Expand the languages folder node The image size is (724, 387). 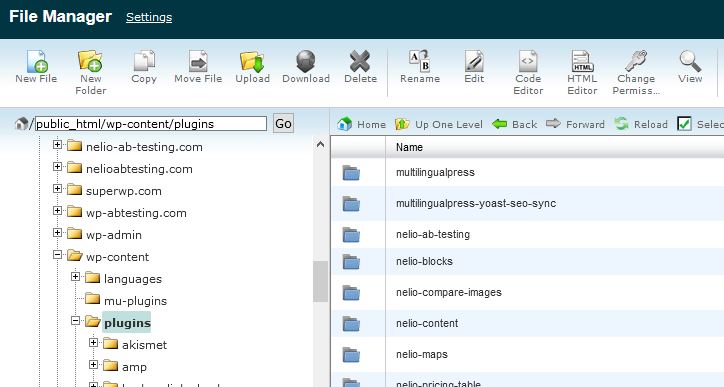coord(75,277)
